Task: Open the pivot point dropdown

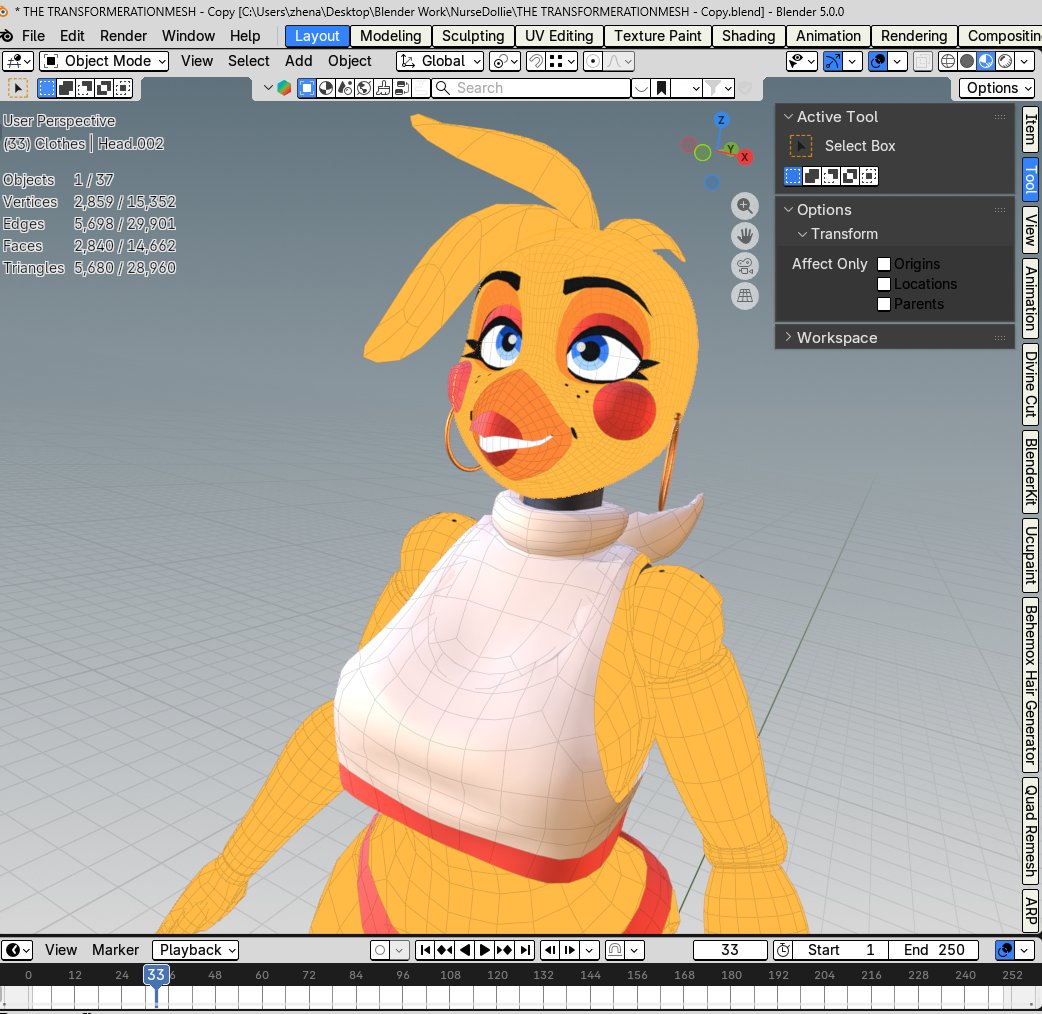Action: [505, 61]
